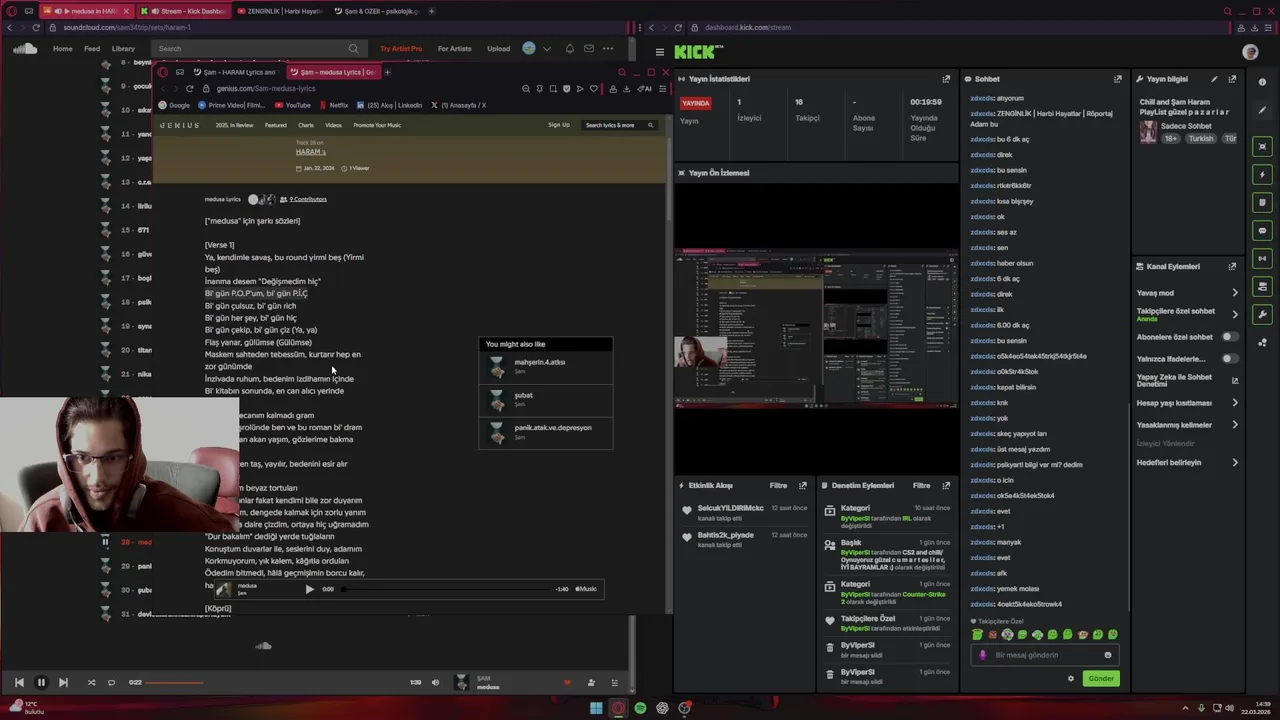Screen dimensions: 1280x720
Task: Follow artist from SoundCloud player bar
Action: 591,682
